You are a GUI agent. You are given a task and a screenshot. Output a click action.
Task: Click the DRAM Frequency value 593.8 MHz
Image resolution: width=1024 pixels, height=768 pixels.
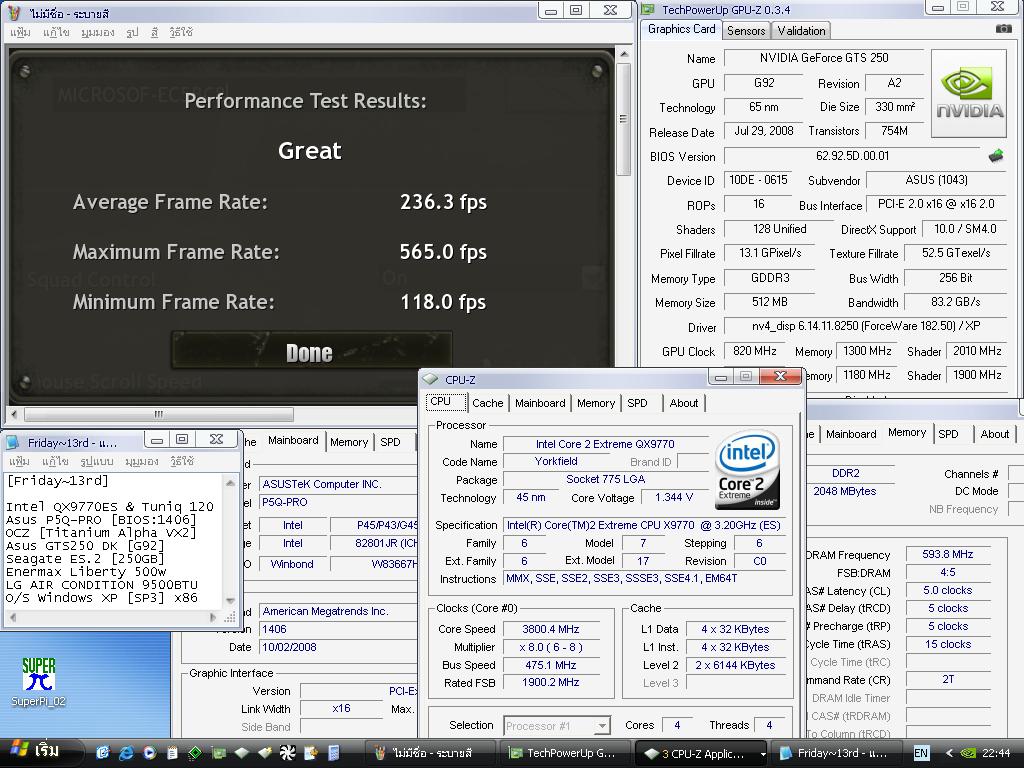(x=948, y=554)
